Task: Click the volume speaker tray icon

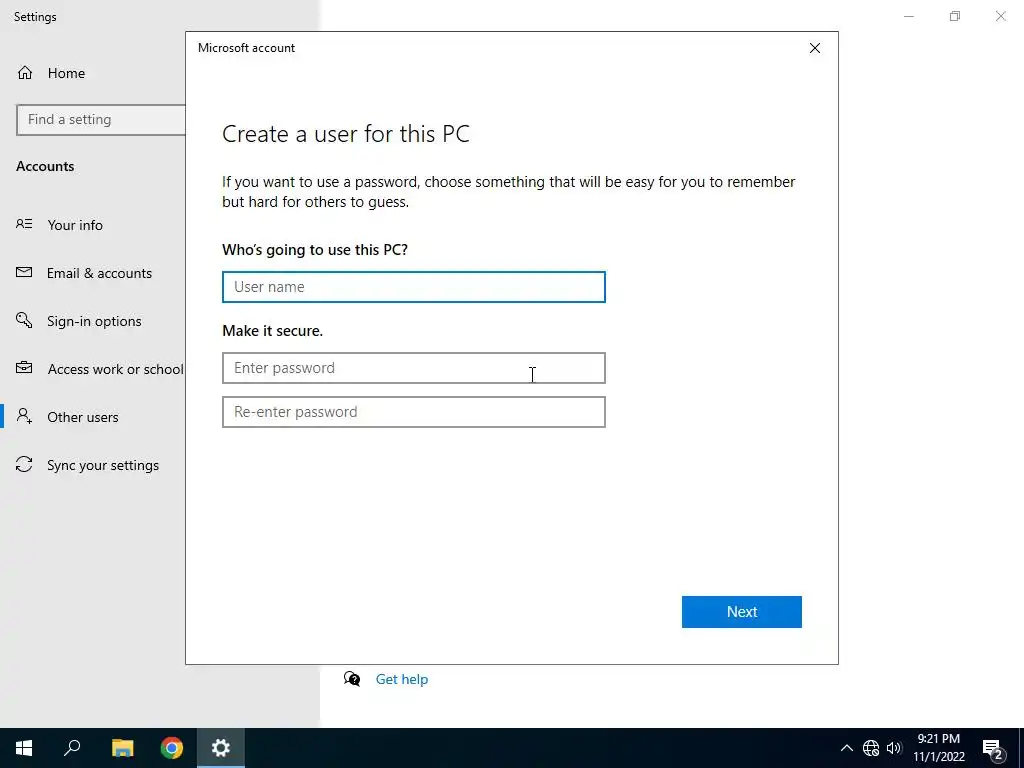Action: tap(894, 748)
